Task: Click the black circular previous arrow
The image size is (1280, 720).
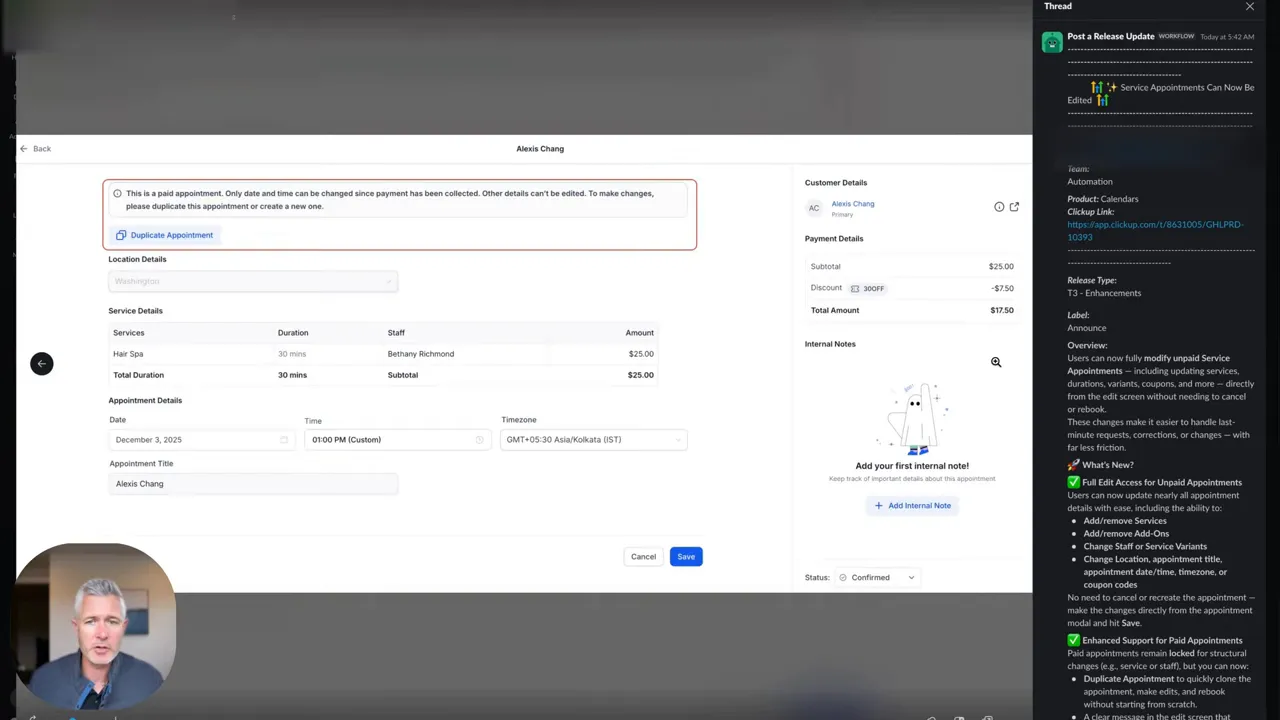Action: coord(41,363)
